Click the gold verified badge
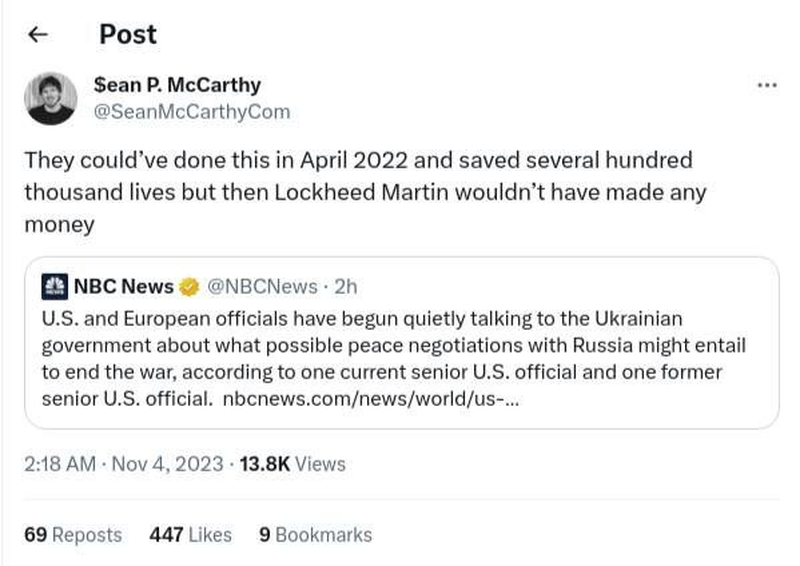The image size is (800, 566). click(x=189, y=288)
